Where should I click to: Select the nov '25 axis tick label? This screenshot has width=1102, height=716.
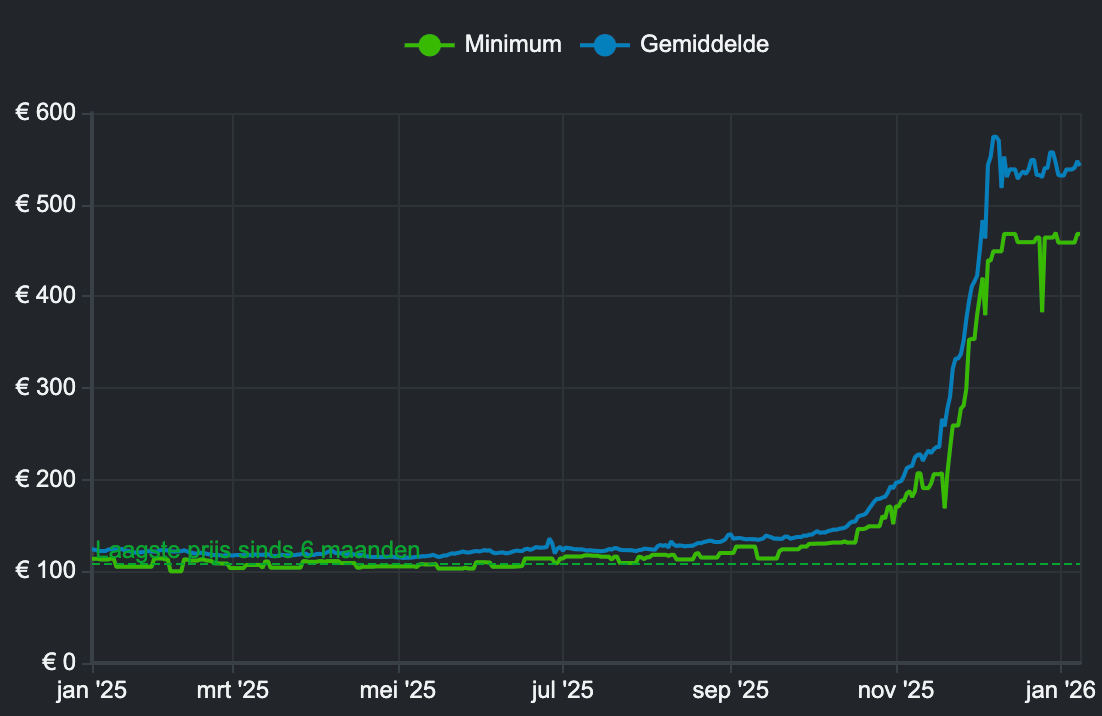coord(896,690)
